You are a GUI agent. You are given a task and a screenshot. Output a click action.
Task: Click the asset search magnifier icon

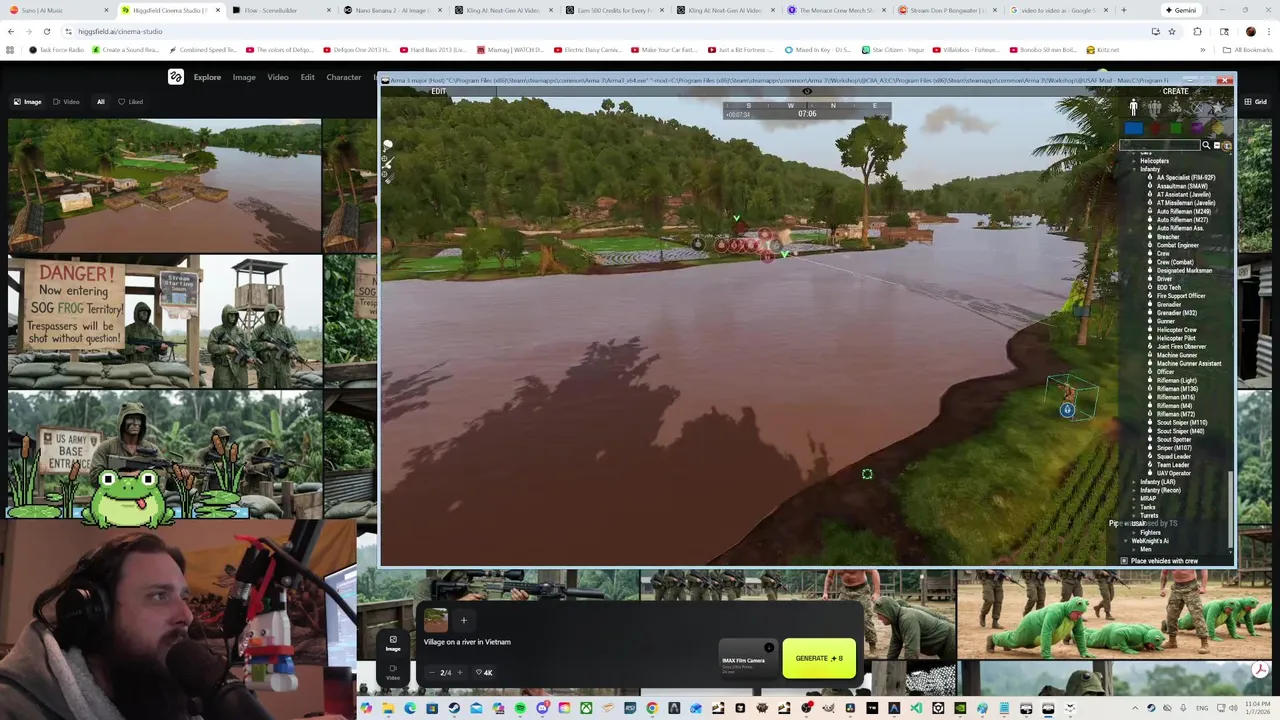coord(1206,145)
